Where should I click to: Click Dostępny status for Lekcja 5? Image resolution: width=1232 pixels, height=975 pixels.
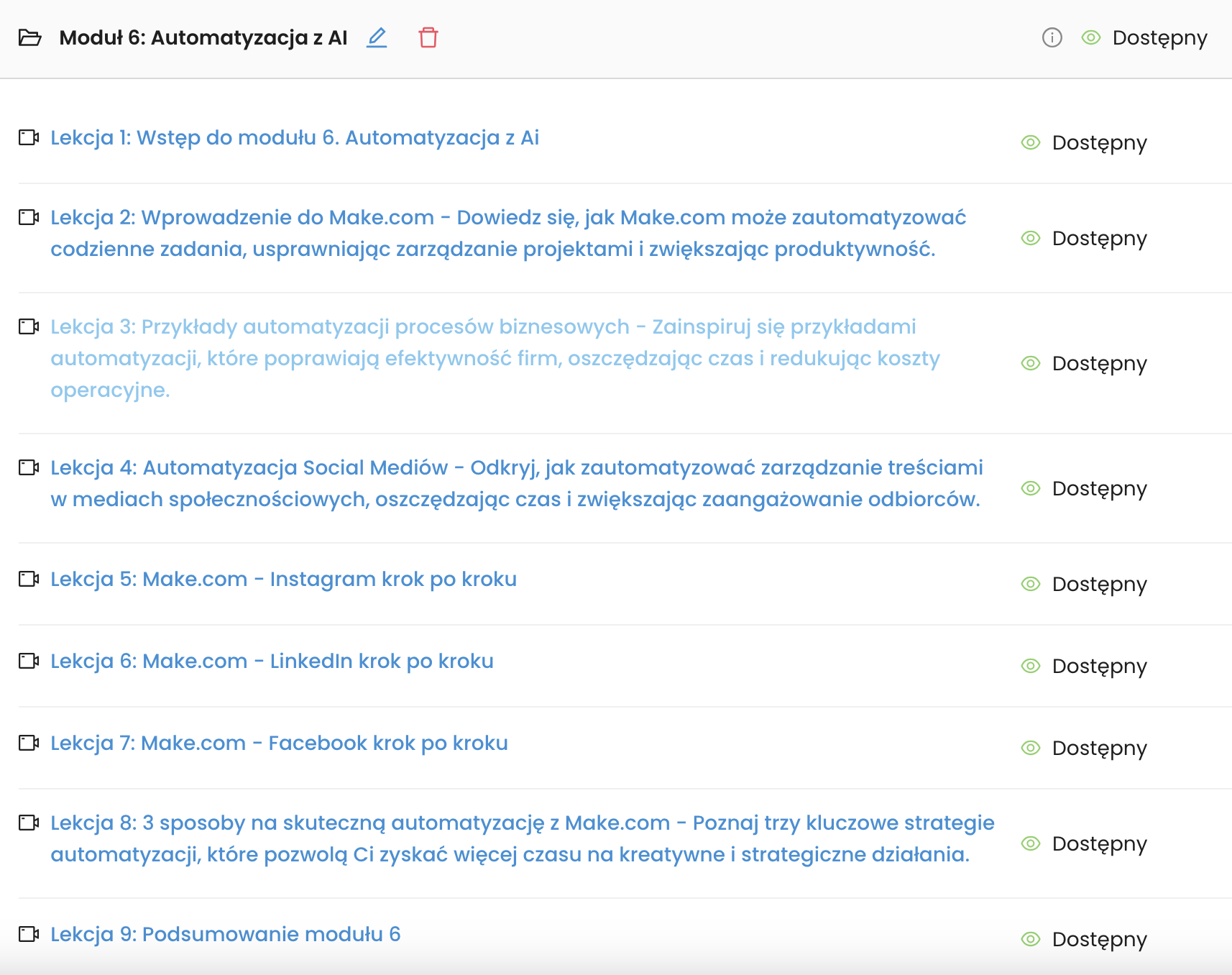coord(1100,585)
